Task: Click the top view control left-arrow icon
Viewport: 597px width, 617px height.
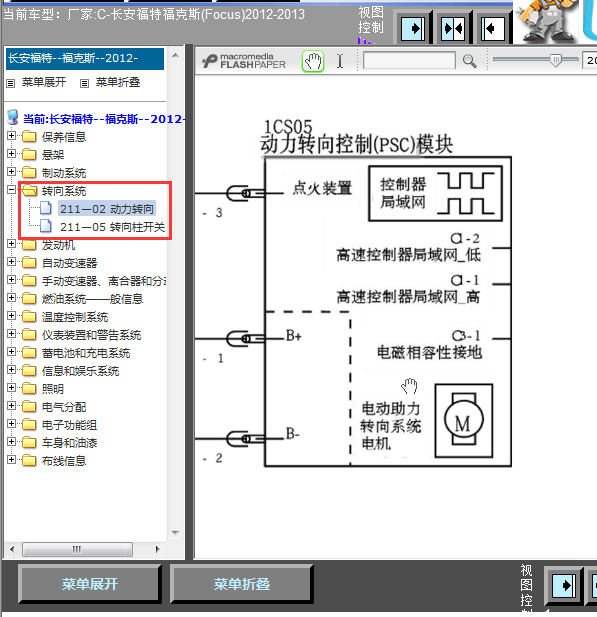Action: (x=493, y=28)
